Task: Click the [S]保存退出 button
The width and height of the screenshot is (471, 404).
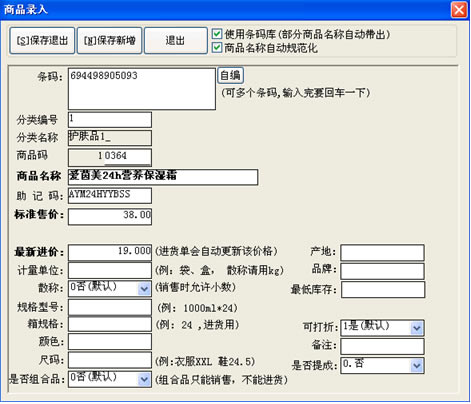Action: point(42,41)
